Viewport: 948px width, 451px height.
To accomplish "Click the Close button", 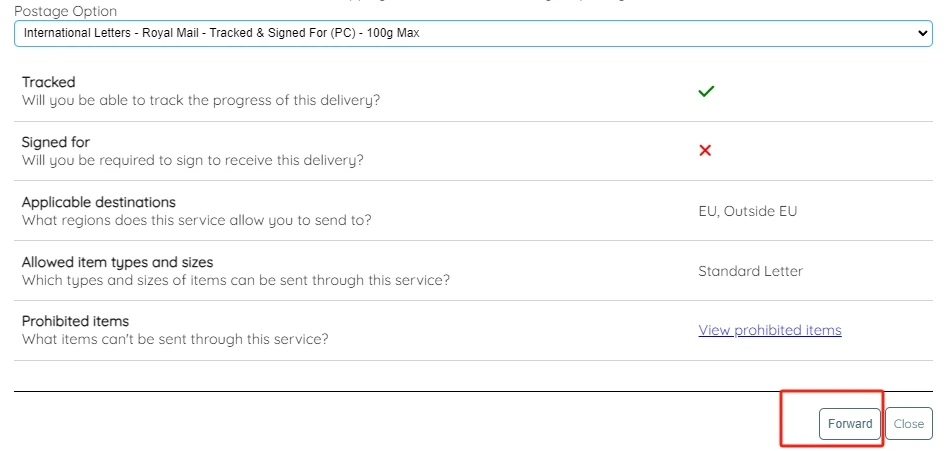I will pos(908,424).
